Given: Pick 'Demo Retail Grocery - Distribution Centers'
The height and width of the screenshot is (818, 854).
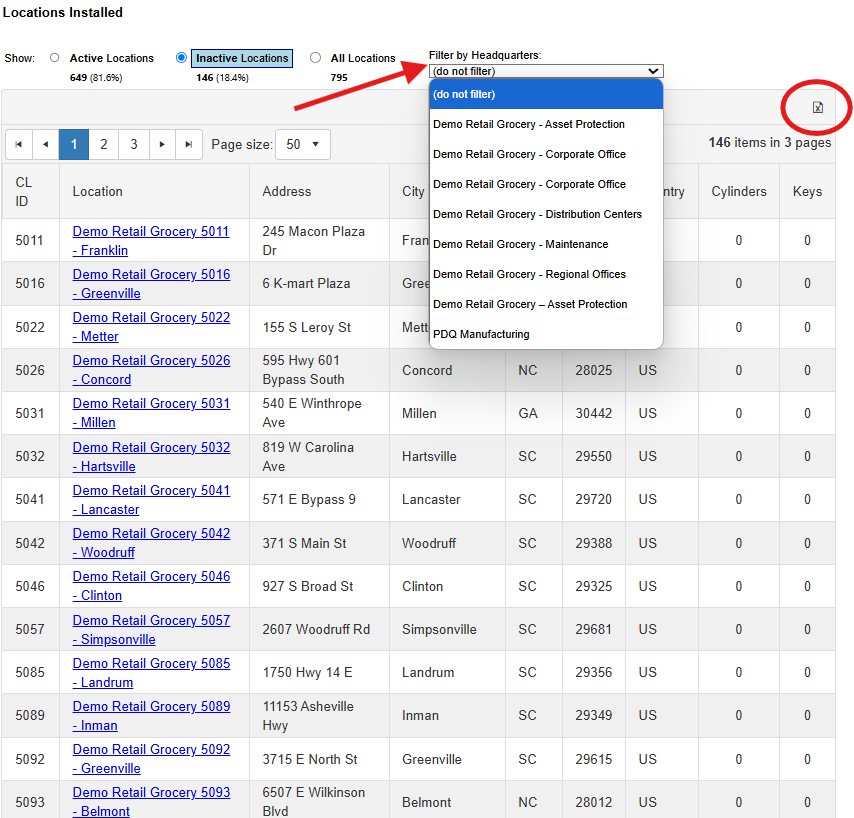Looking at the screenshot, I should (546, 214).
